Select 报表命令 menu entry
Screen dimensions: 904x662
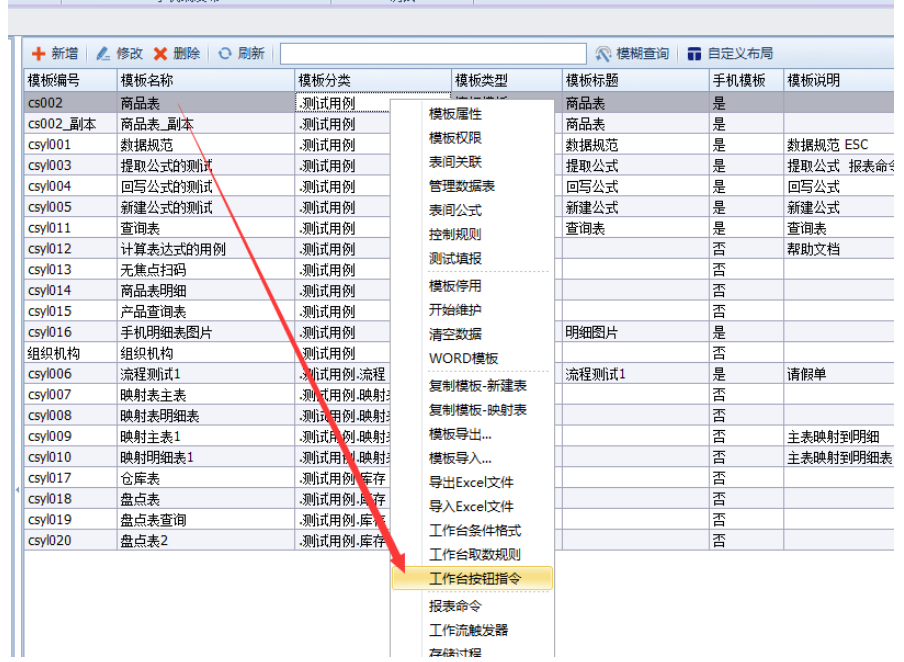[455, 606]
